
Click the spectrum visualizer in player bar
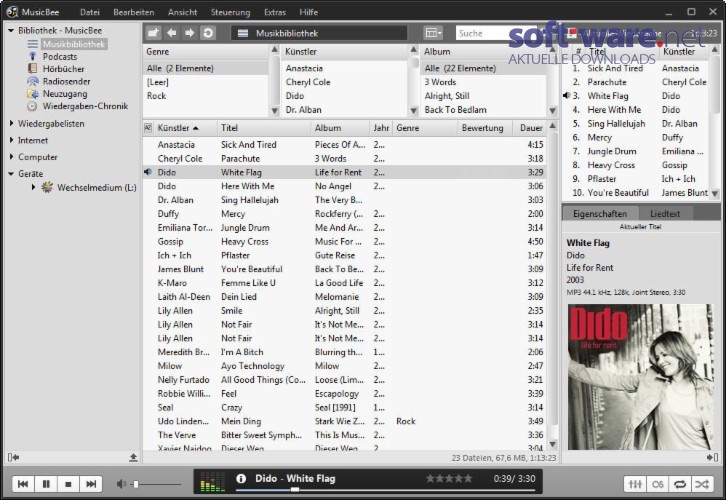point(212,482)
